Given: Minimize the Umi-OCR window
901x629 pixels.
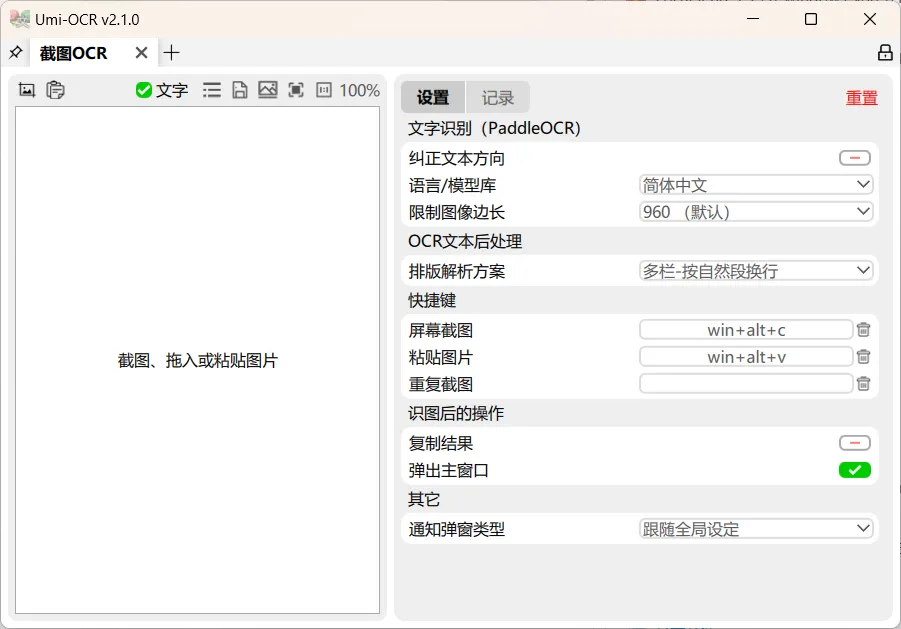Looking at the screenshot, I should pyautogui.click(x=753, y=19).
